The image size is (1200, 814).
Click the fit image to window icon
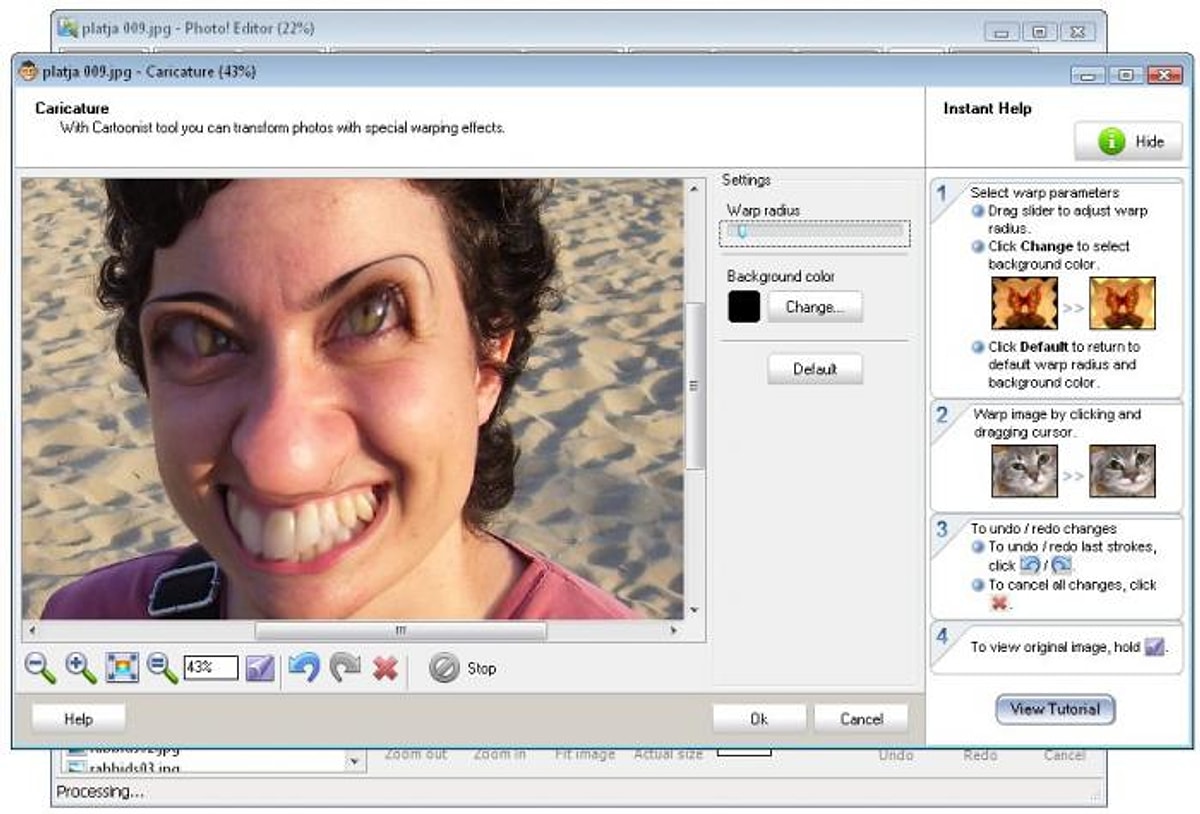point(122,668)
